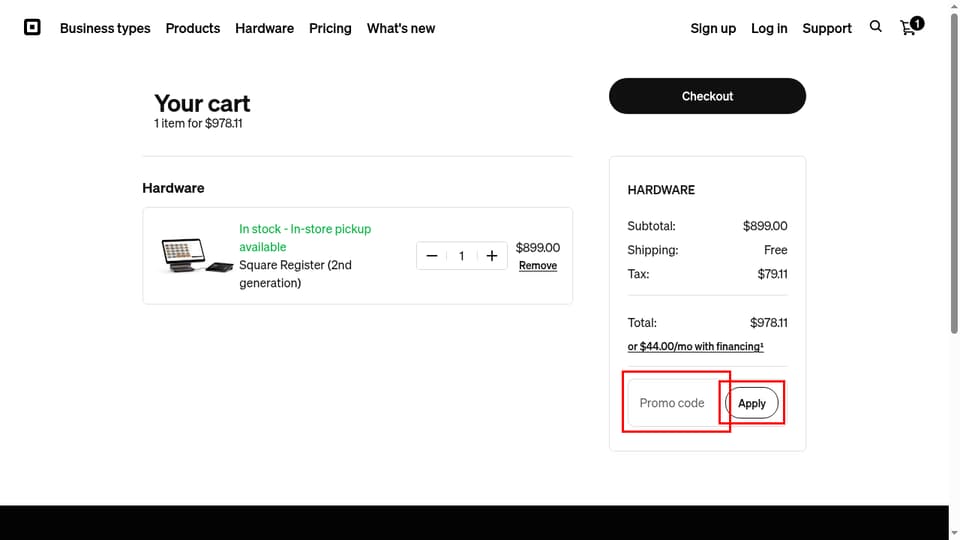The width and height of the screenshot is (960, 540).
Task: Click the item price $899.00 in cart row
Action: point(538,247)
